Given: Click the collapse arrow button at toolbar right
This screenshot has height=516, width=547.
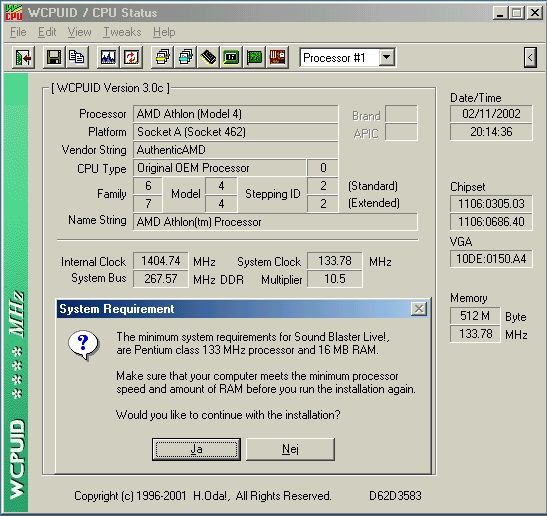Looking at the screenshot, I should (530, 57).
